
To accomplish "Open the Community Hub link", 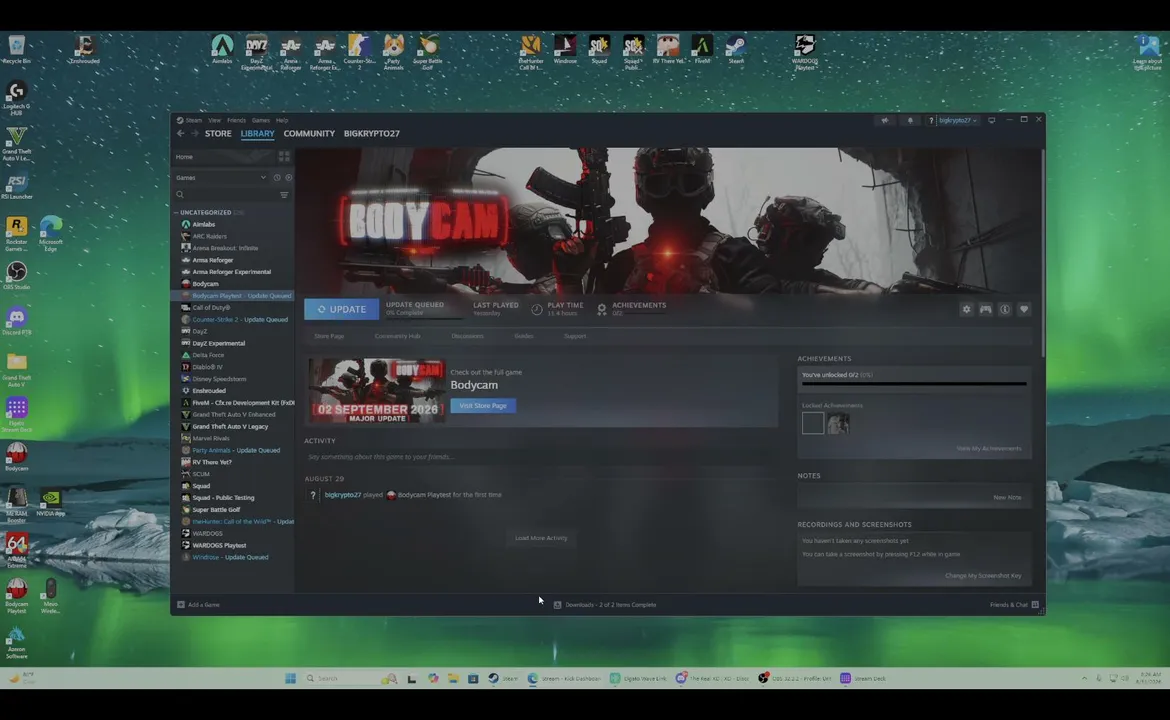I will (x=397, y=336).
